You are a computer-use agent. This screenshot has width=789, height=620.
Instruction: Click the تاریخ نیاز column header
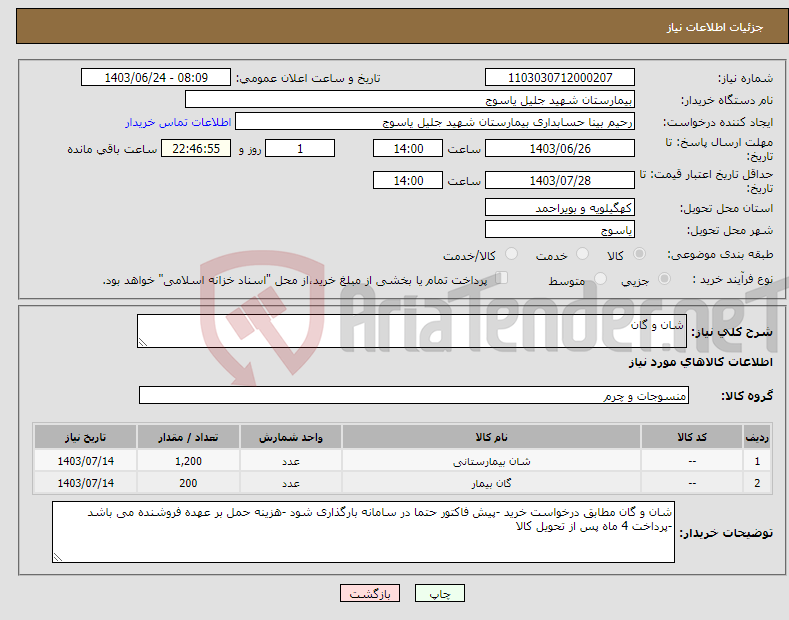(x=86, y=437)
